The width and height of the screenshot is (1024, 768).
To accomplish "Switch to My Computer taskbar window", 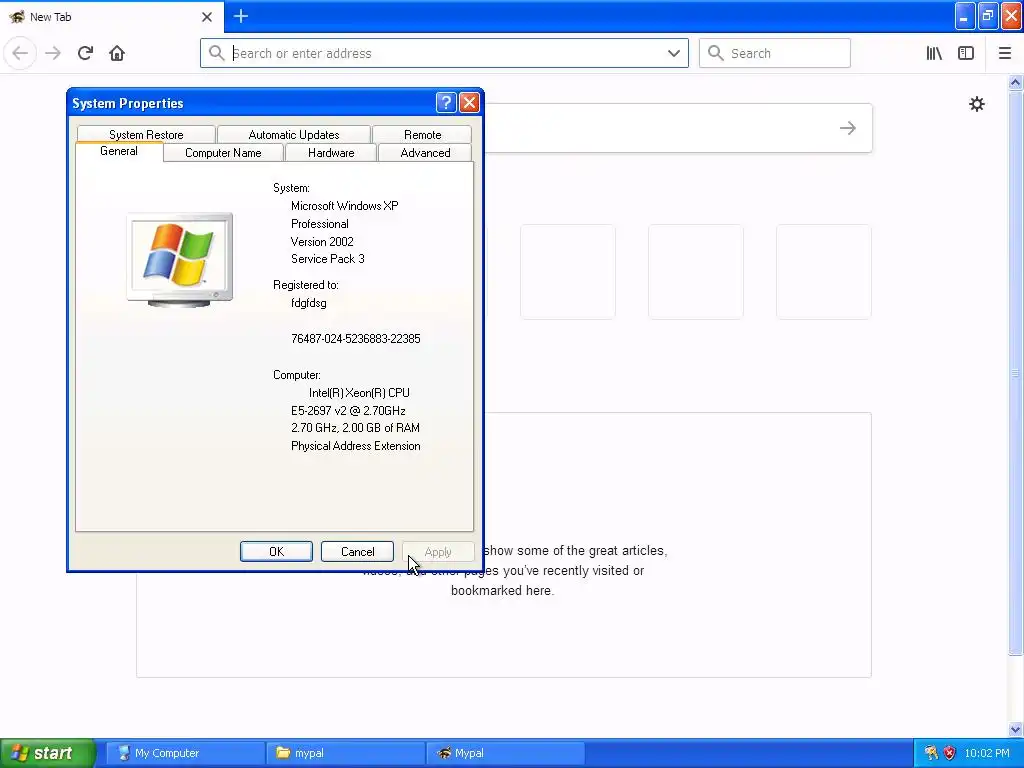I will click(185, 753).
